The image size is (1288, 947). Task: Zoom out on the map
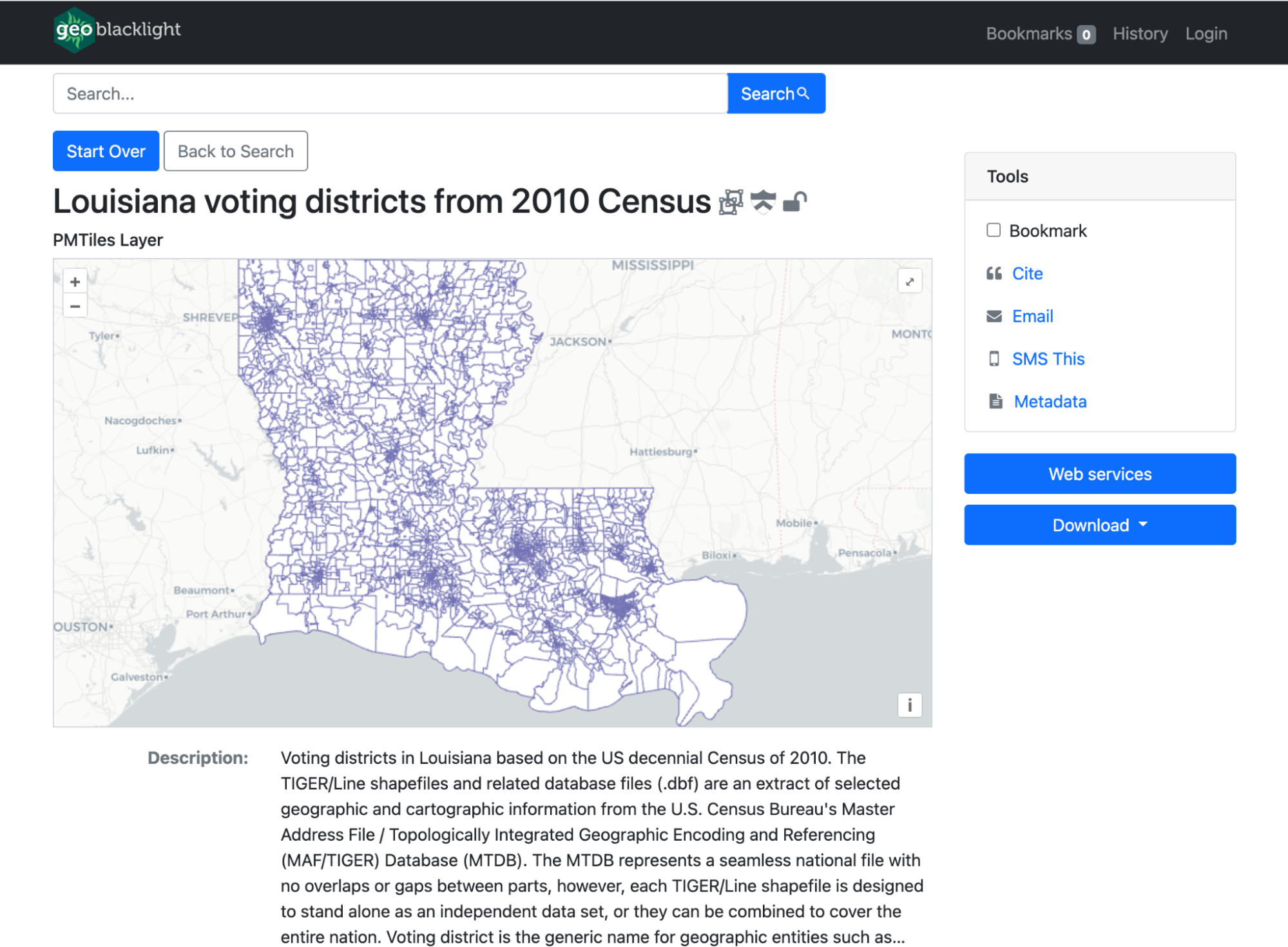75,306
